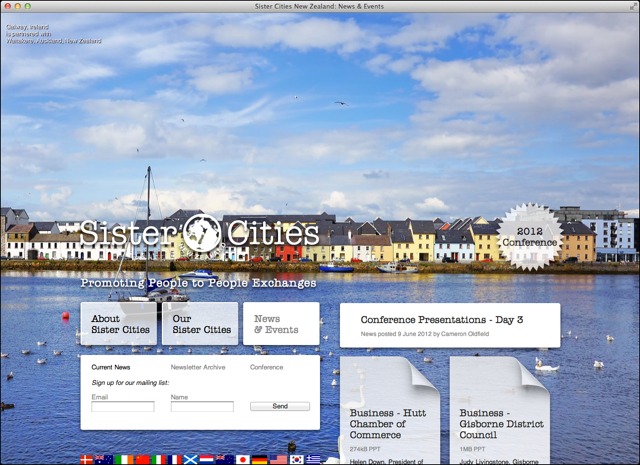Switch to the News & Events tab
The width and height of the screenshot is (640, 465).
[281, 324]
